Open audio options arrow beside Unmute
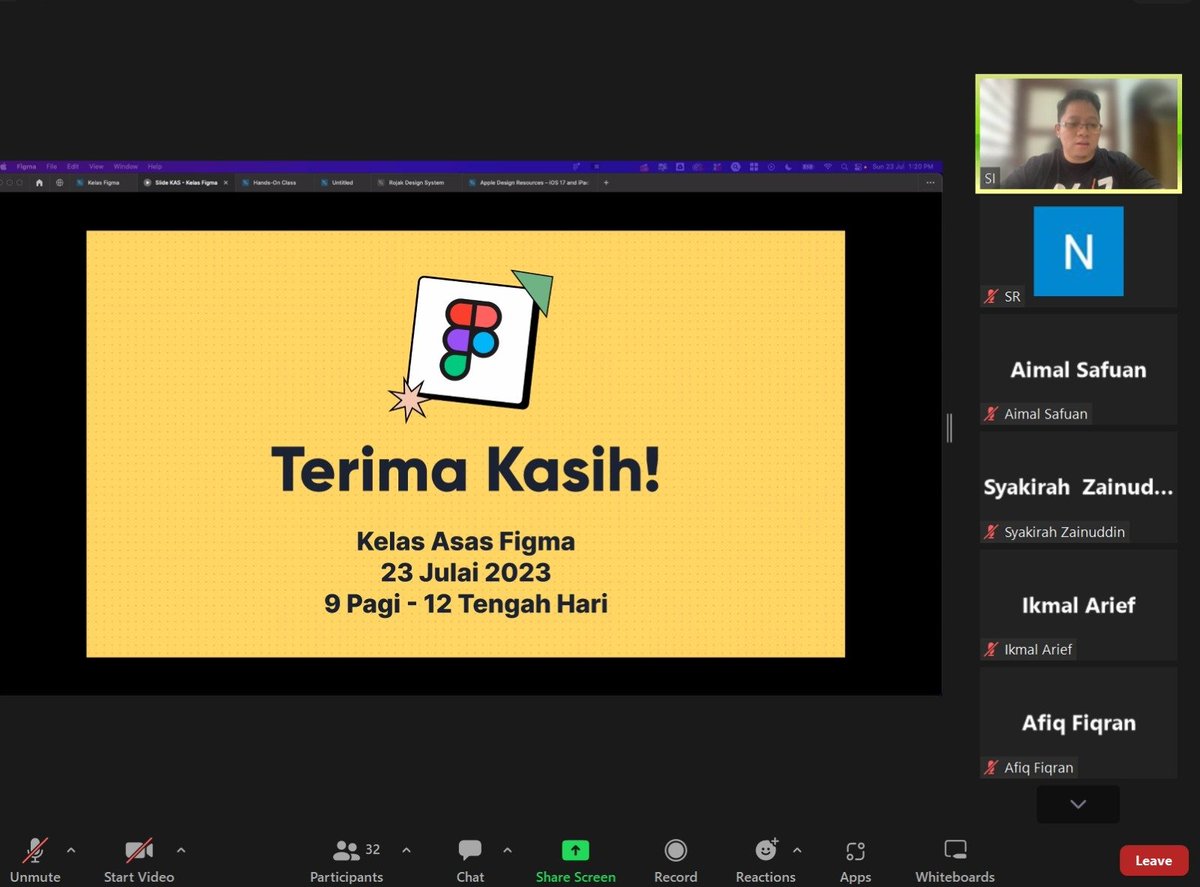Image resolution: width=1200 pixels, height=887 pixels. pos(70,850)
